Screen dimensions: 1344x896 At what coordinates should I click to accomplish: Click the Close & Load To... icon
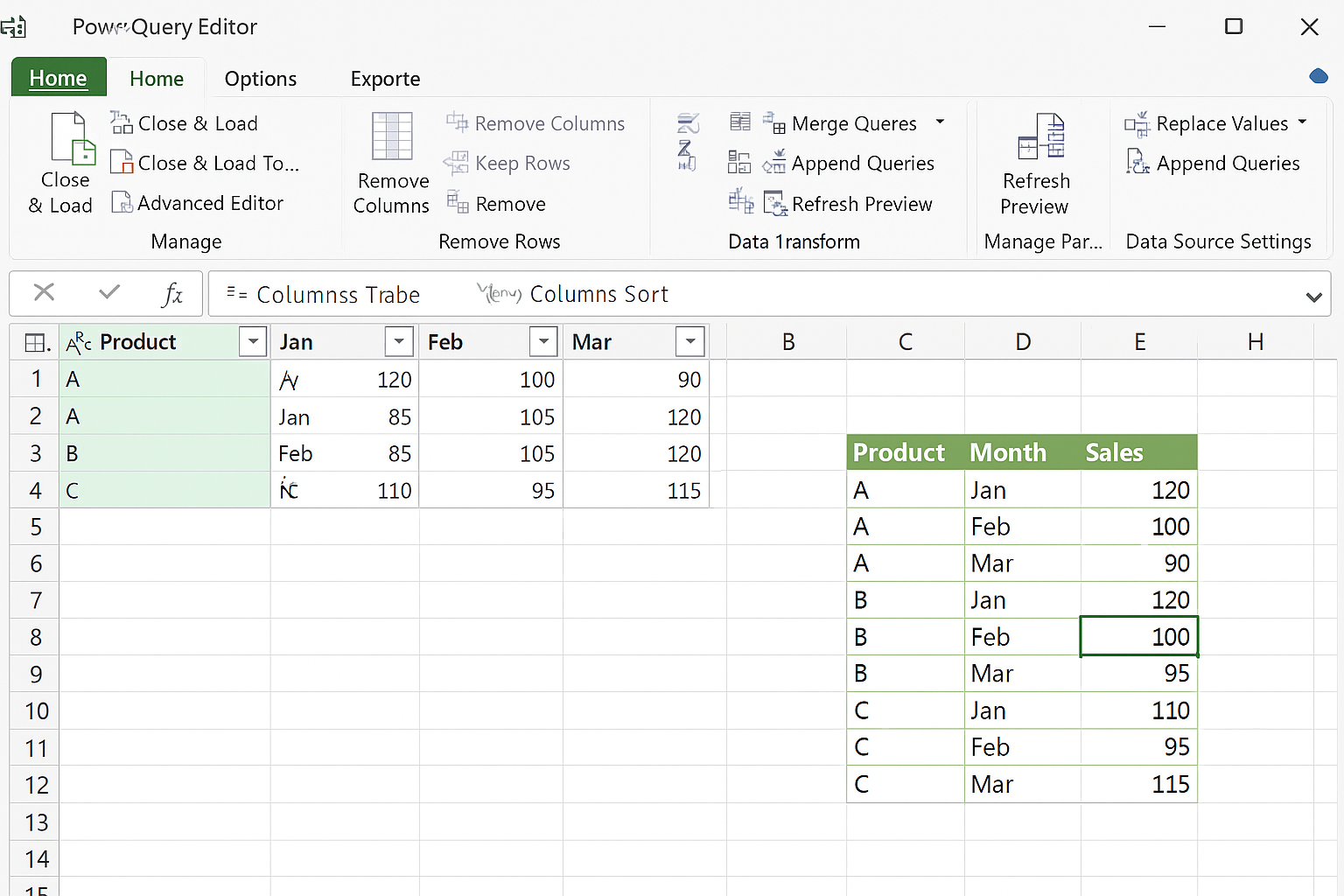point(121,162)
